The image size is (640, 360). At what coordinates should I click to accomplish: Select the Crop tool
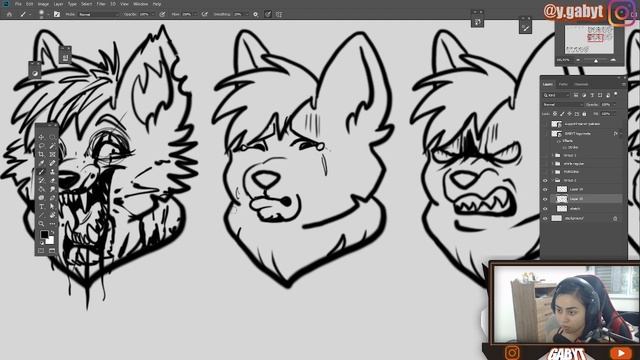coord(41,154)
